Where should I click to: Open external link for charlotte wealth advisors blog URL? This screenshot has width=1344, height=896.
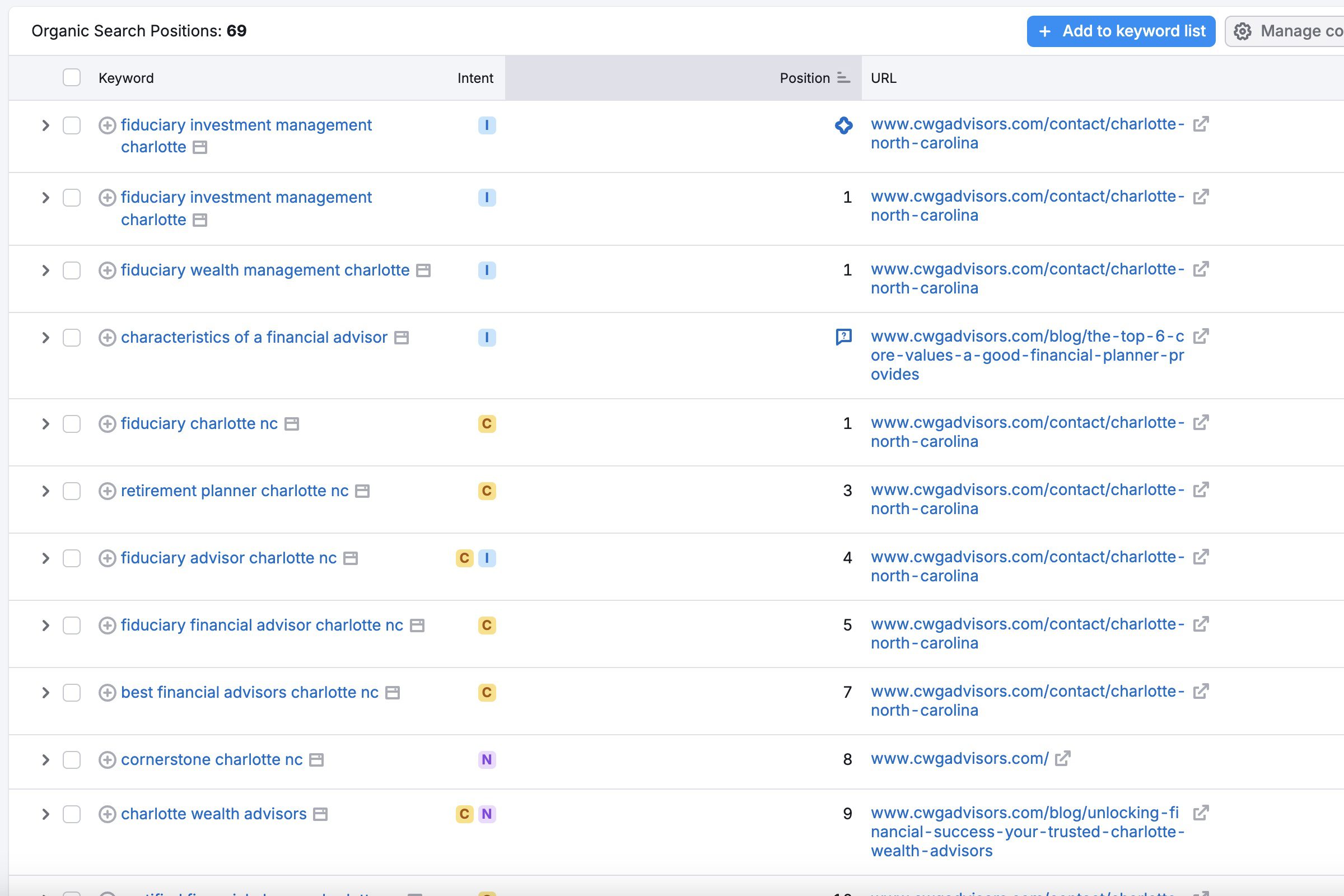(x=1201, y=813)
